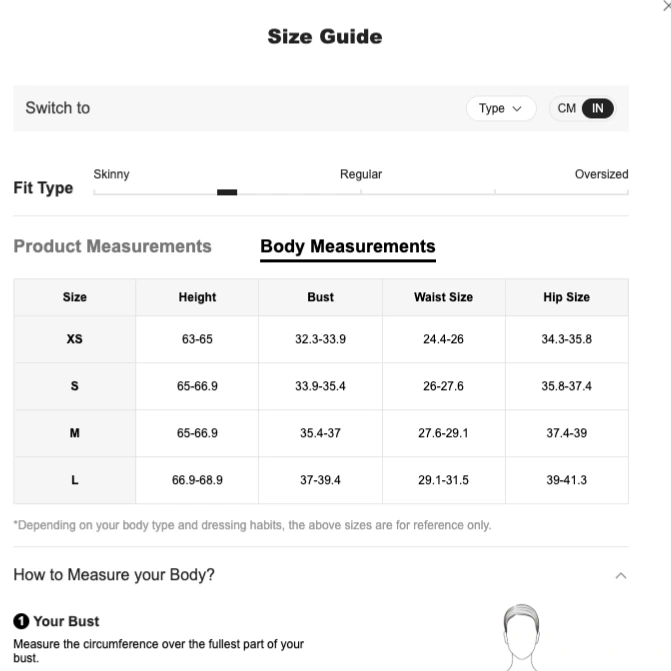This screenshot has width=671, height=671.
Task: Click How to Measure your Body heading
Action: (x=114, y=575)
